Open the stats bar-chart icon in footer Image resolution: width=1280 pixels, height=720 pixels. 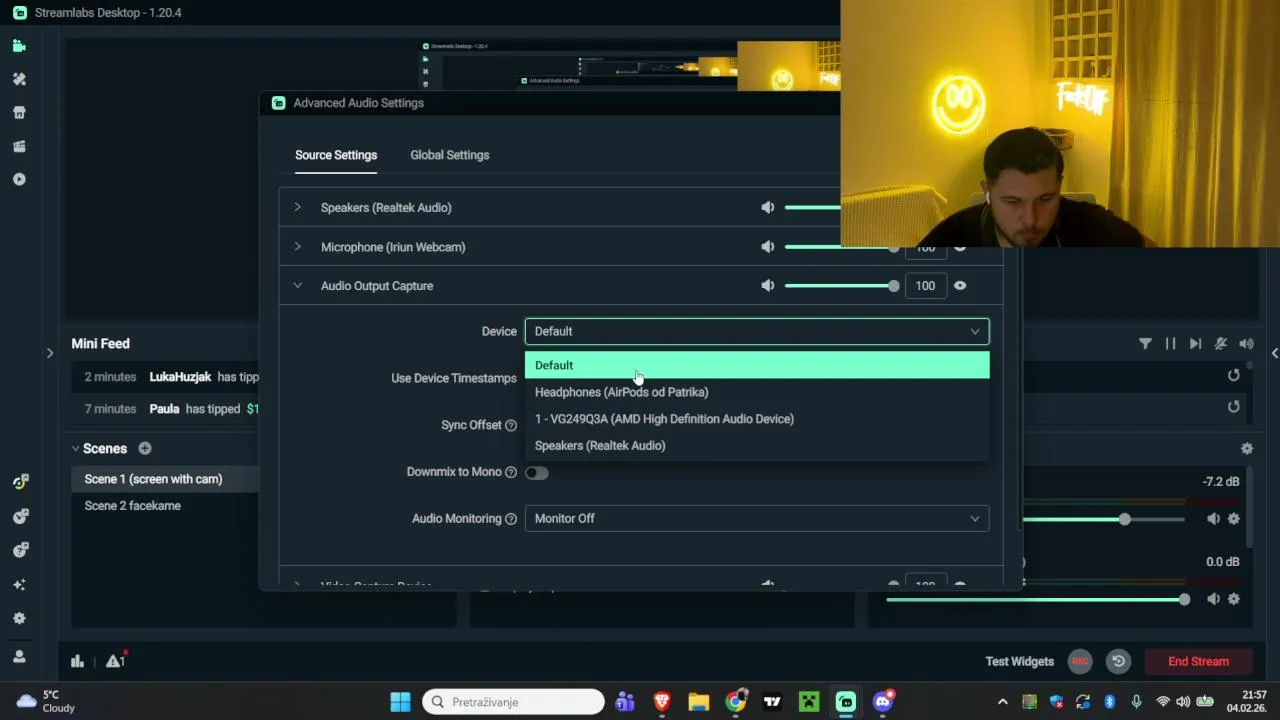[x=77, y=661]
